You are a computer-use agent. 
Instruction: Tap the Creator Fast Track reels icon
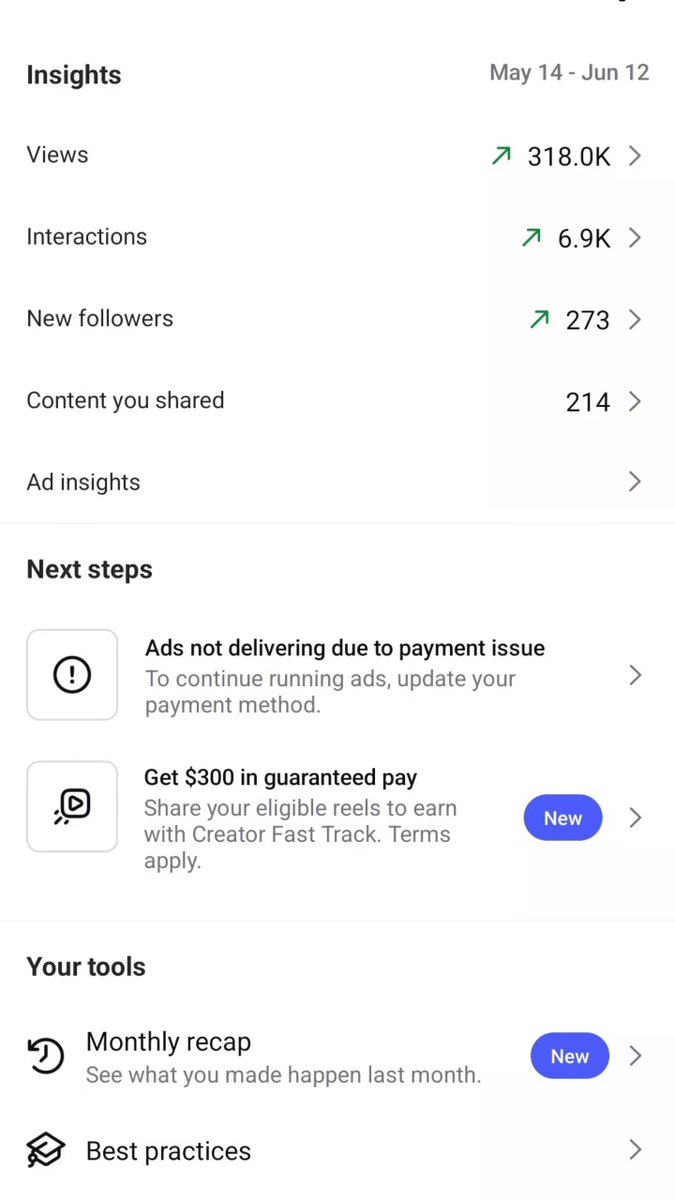(72, 807)
